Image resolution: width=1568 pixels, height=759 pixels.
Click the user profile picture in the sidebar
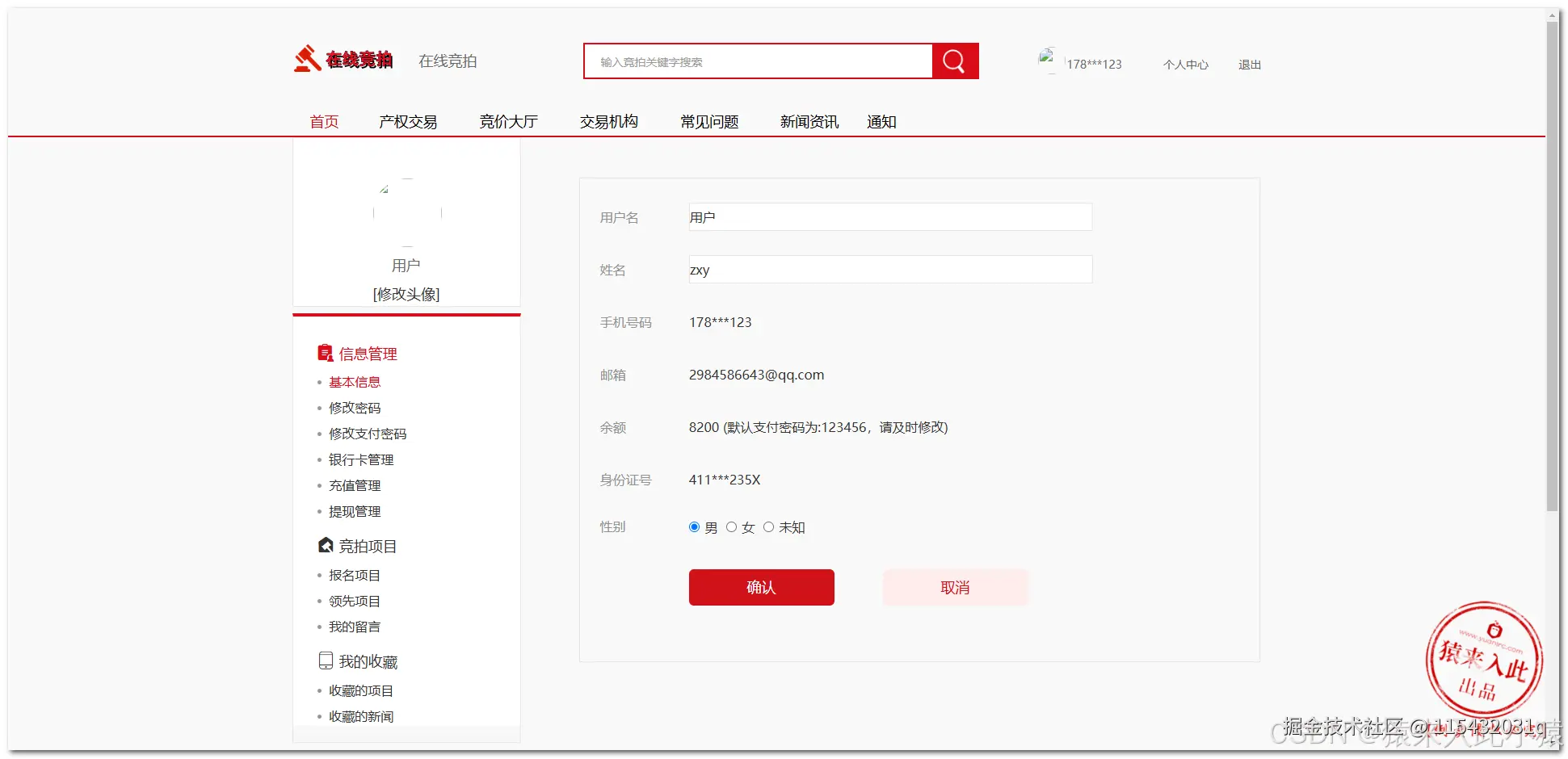[x=406, y=212]
